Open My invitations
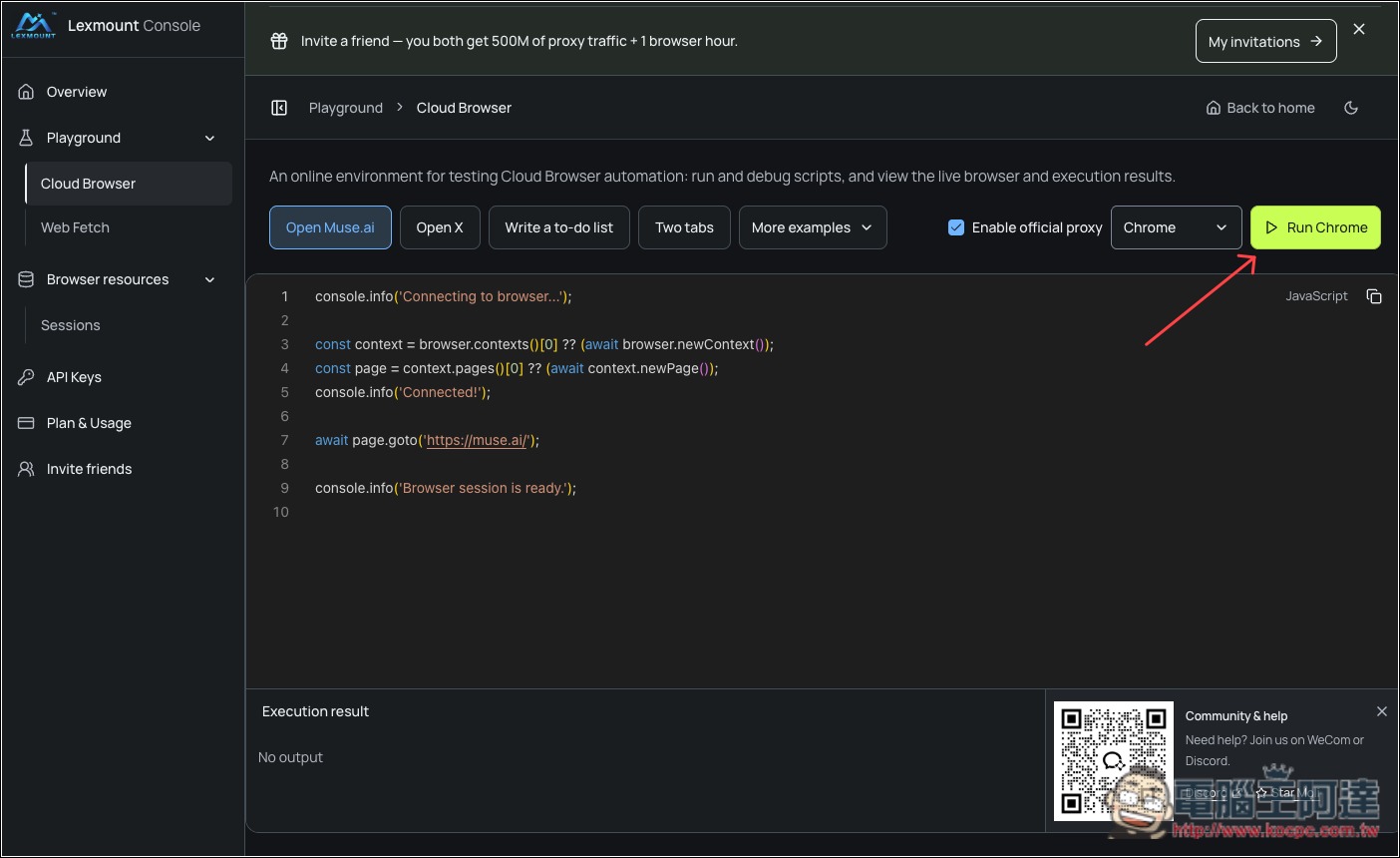Viewport: 1400px width, 858px height. (x=1265, y=41)
